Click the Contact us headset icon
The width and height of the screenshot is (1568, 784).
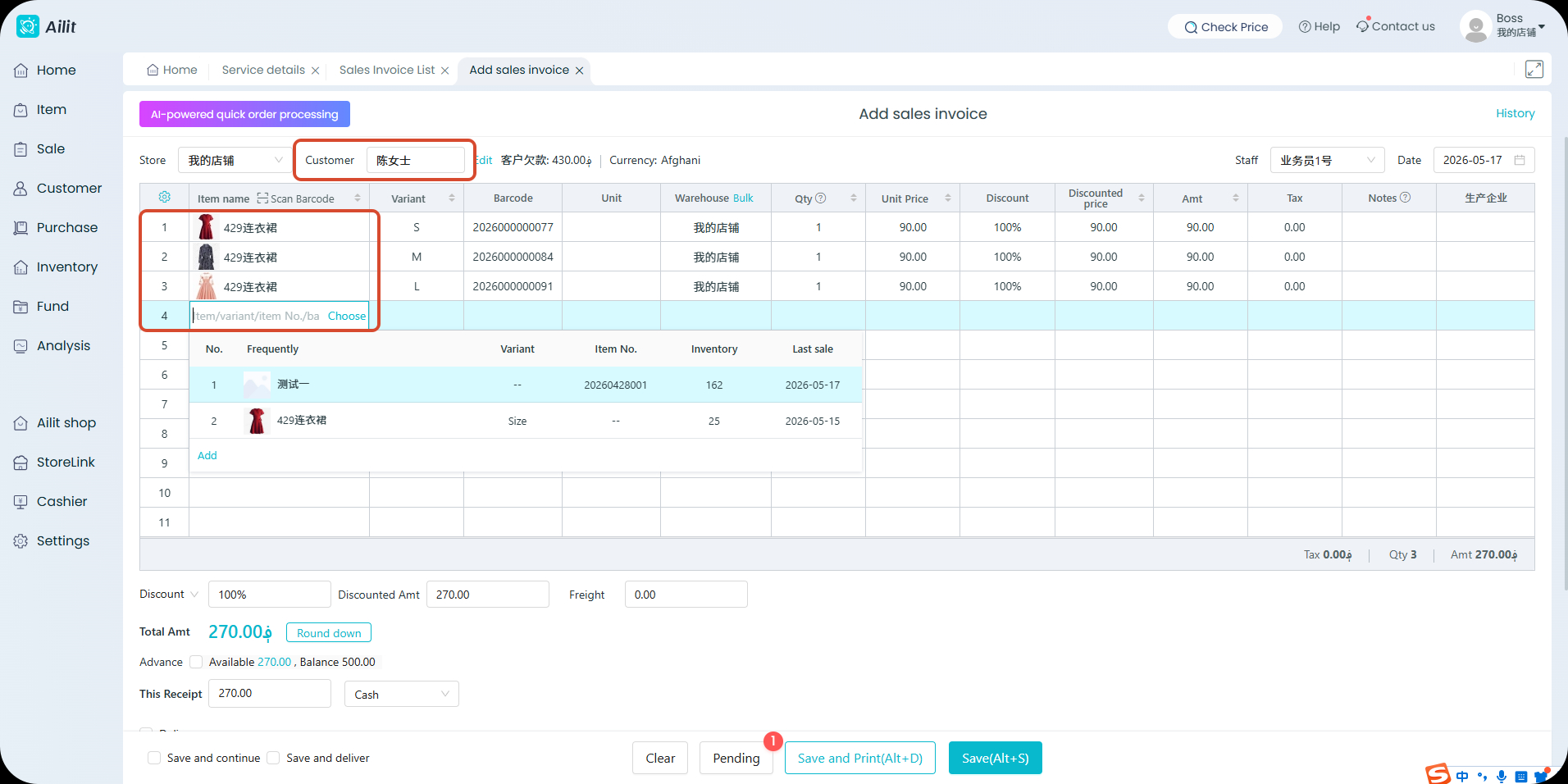1362,26
